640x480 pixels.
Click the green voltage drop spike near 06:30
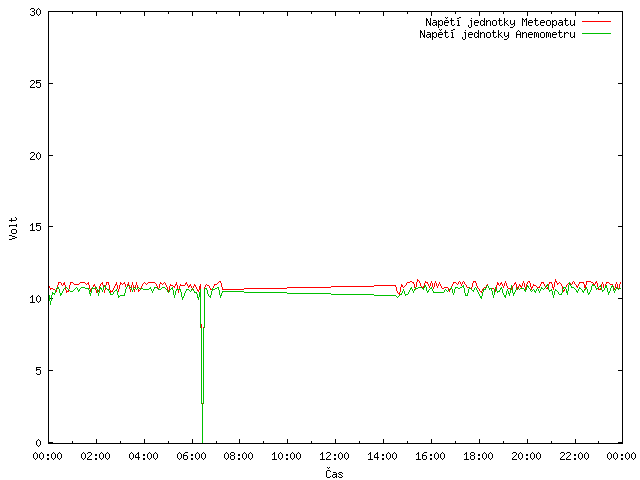[202, 367]
